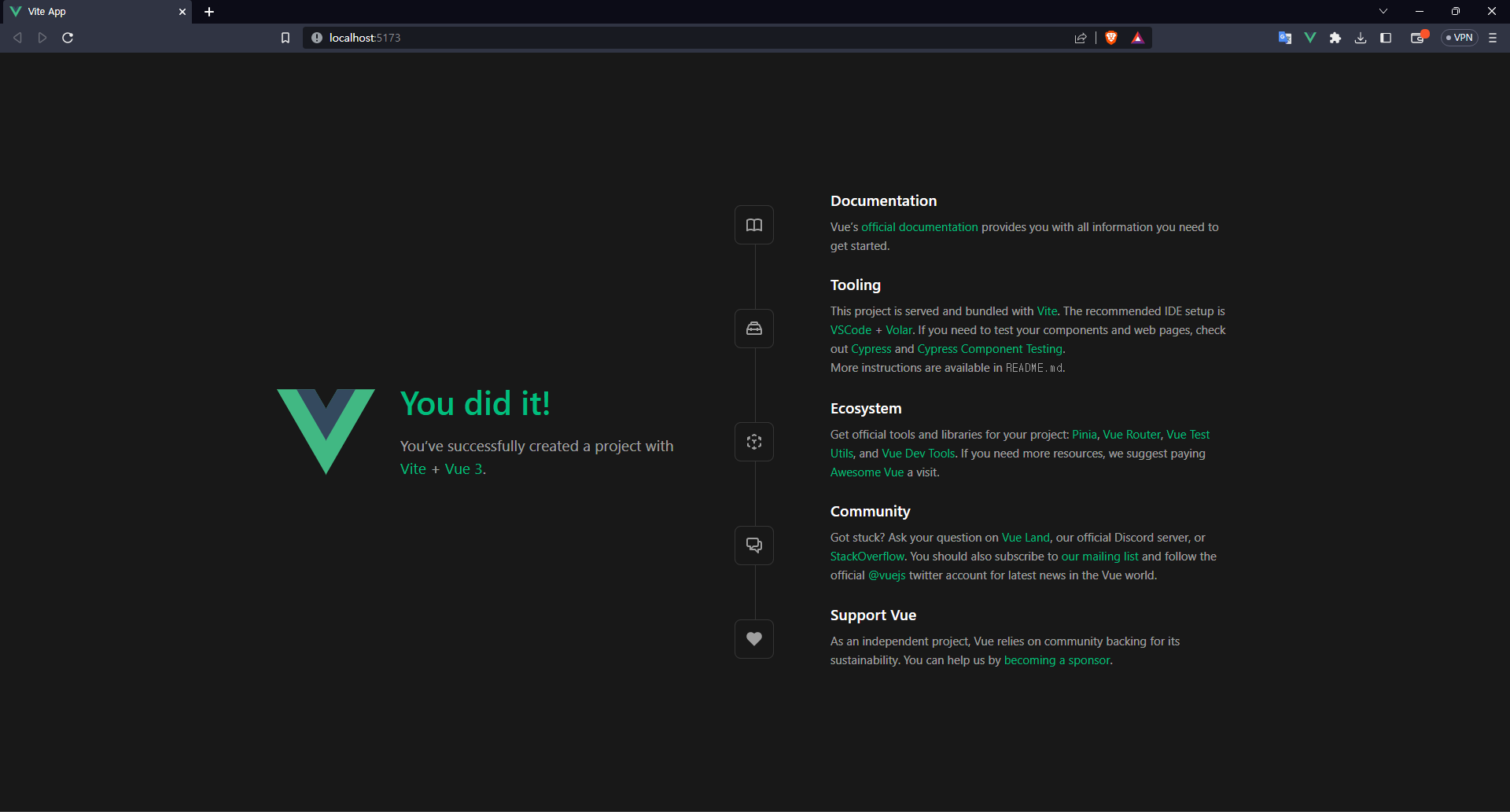The height and width of the screenshot is (812, 1510).
Task: Bookmark this page with bookmark icon
Action: pos(285,38)
